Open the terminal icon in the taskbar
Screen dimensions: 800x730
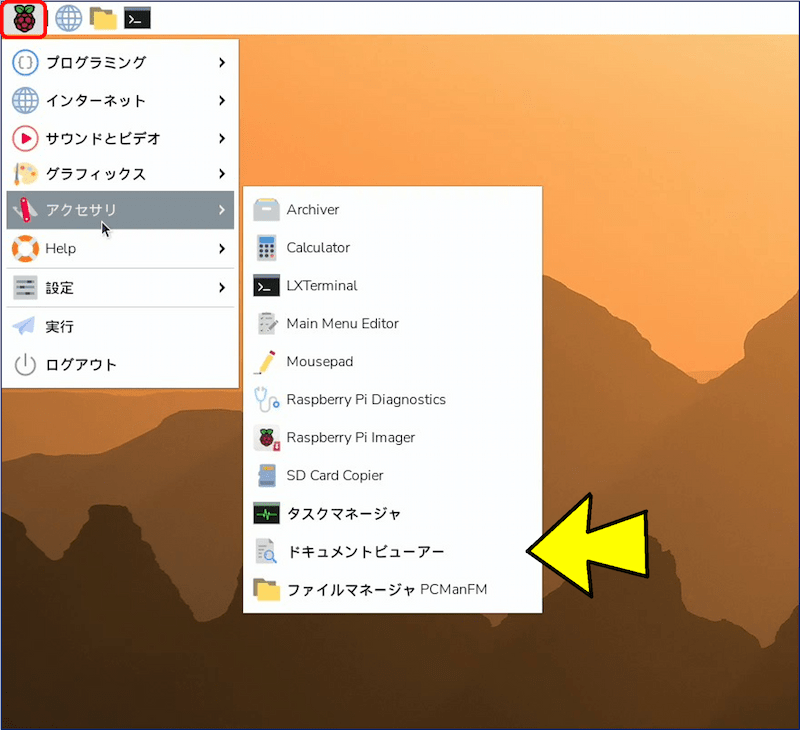(x=136, y=17)
